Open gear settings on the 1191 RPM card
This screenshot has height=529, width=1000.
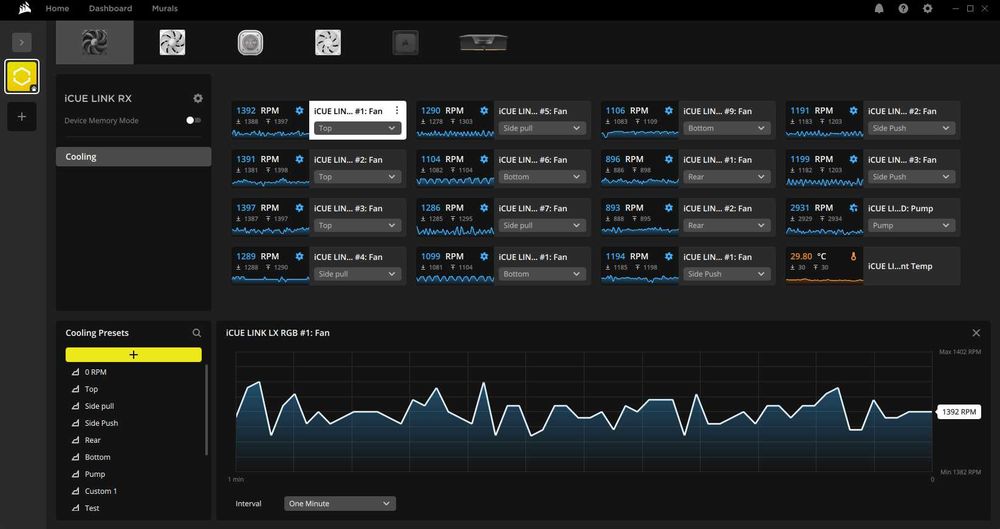pos(853,110)
